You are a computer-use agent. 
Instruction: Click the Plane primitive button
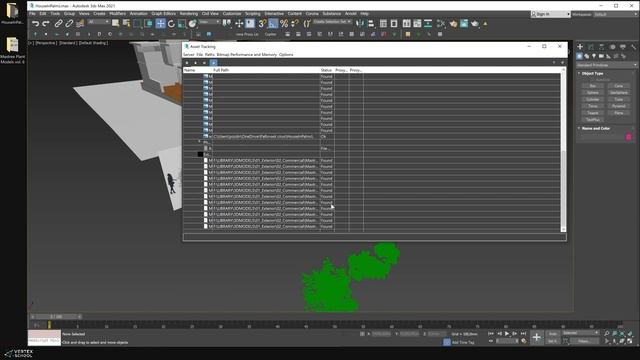click(x=619, y=113)
